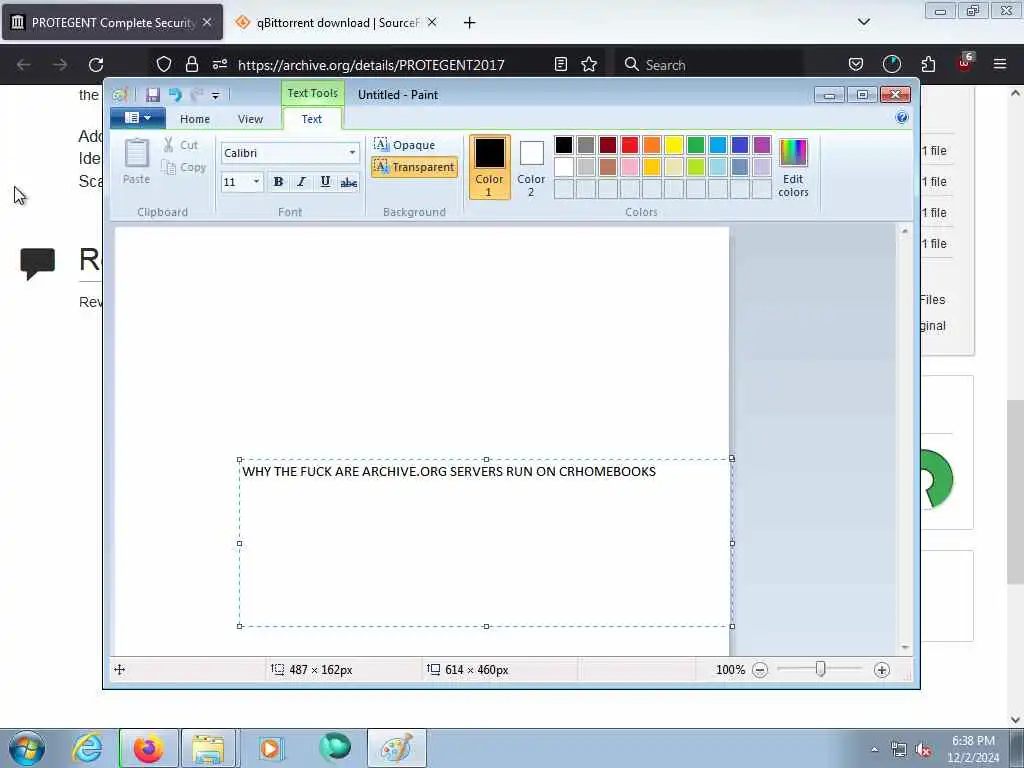
Task: Close the qBittorrent download browser tab
Action: pyautogui.click(x=432, y=22)
